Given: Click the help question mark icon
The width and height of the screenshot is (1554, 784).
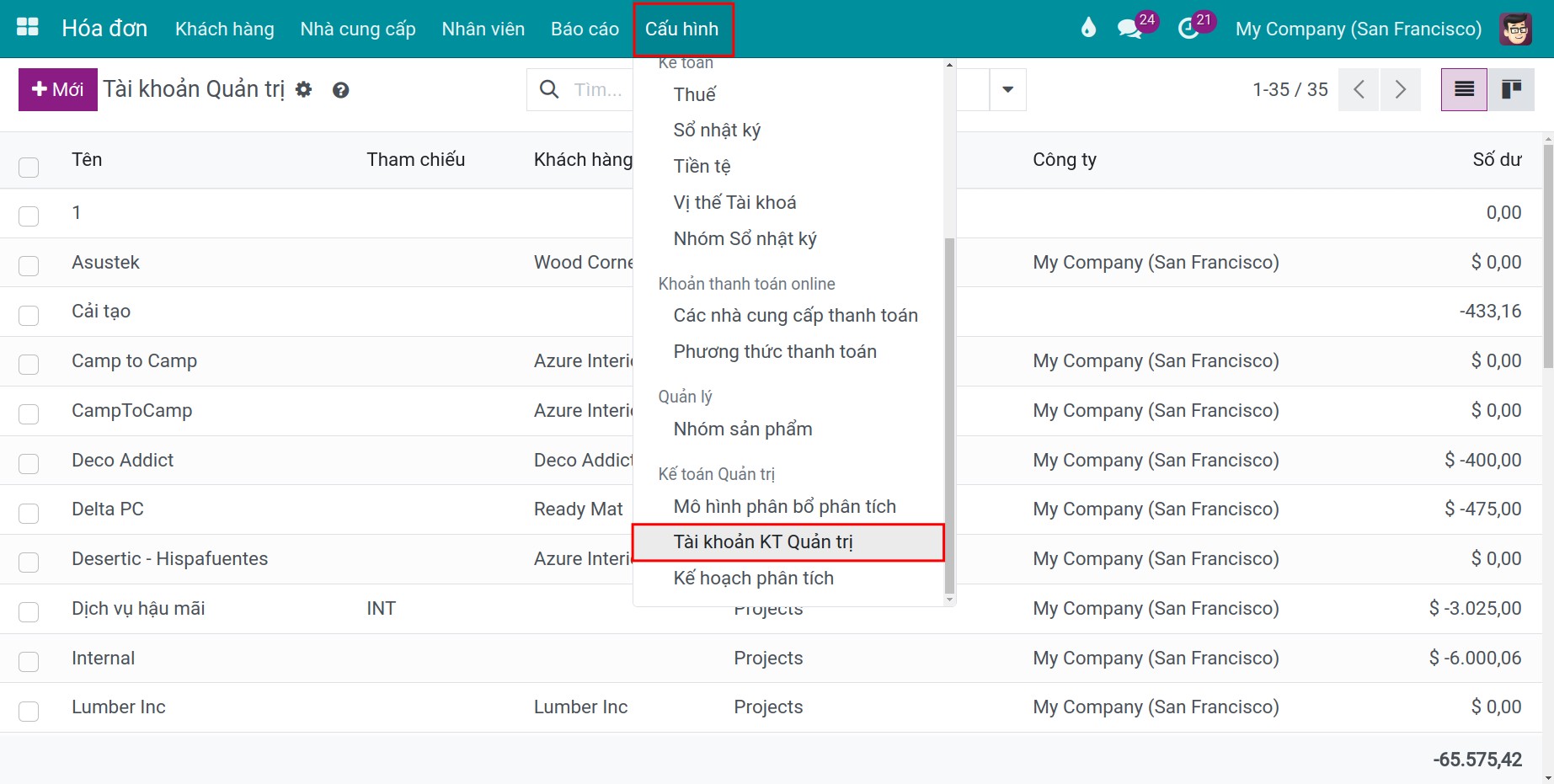Looking at the screenshot, I should pos(340,90).
